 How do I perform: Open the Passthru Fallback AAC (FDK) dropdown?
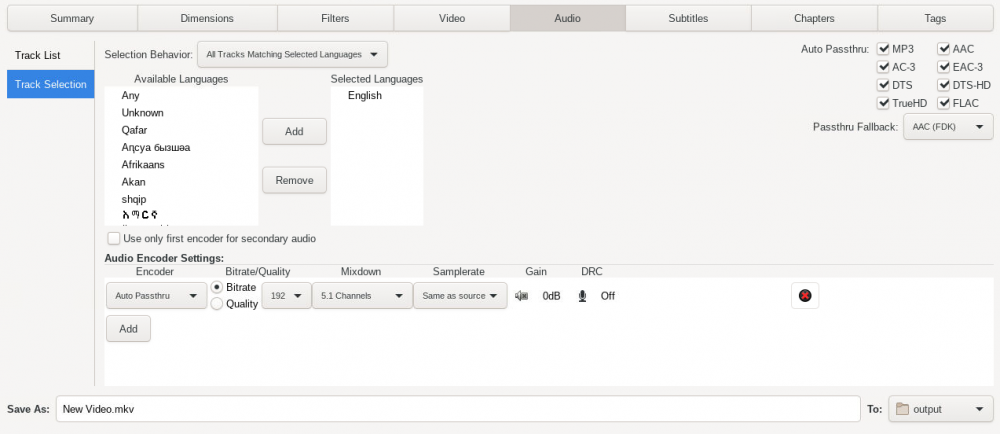[x=948, y=127]
